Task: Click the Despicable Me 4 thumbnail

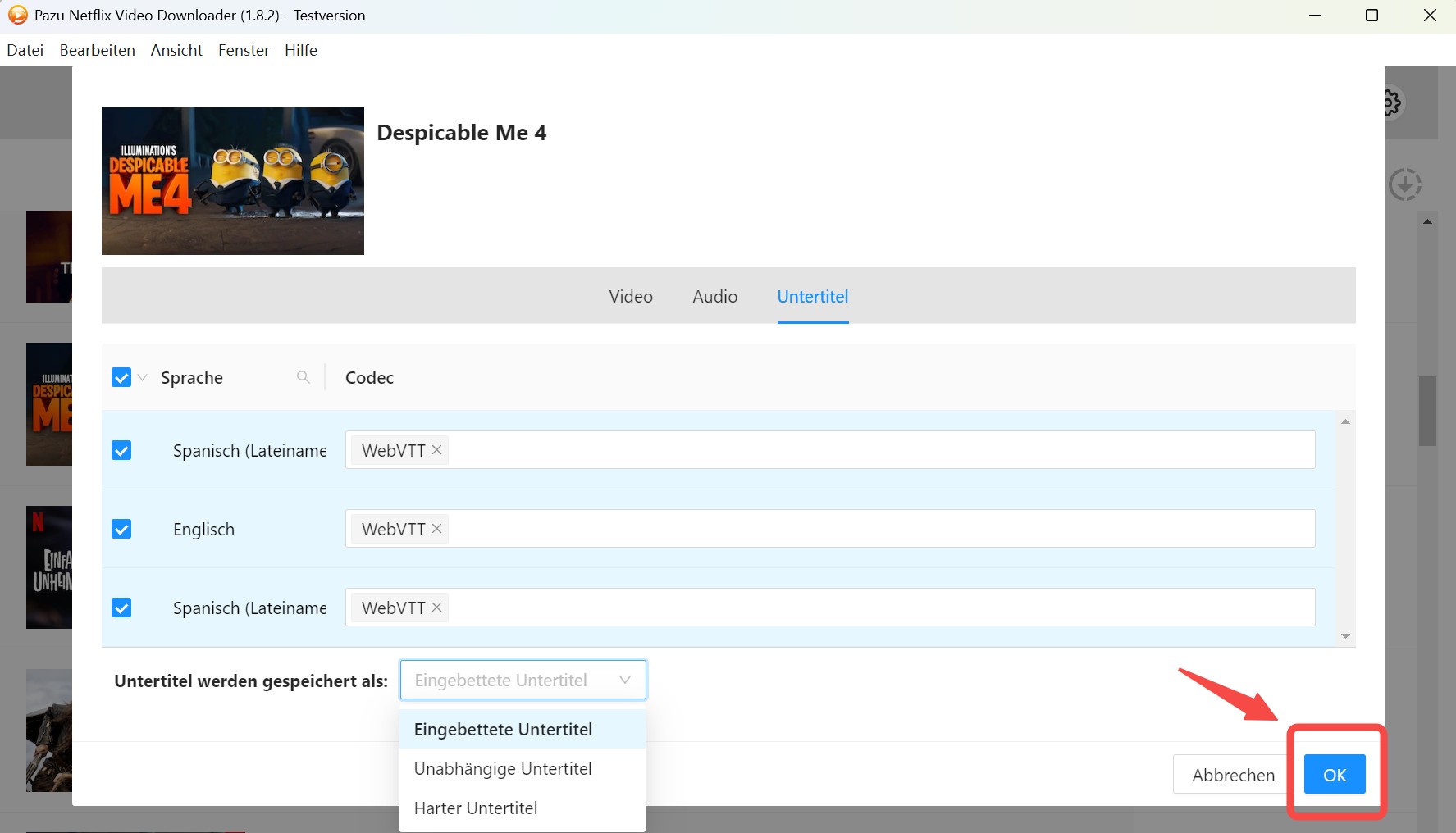Action: (x=233, y=181)
